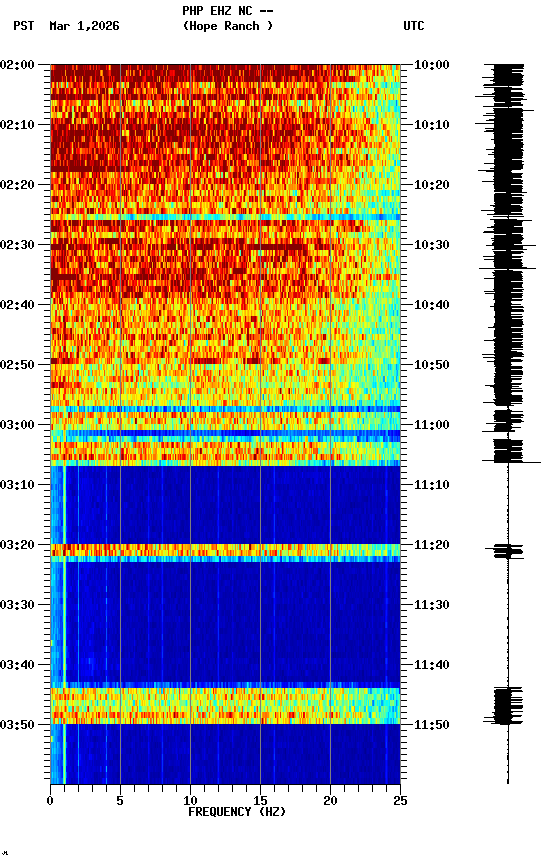This screenshot has width=552, height=864.
Task: Click the '02:40' PST time label
Action: [x=17, y=305]
